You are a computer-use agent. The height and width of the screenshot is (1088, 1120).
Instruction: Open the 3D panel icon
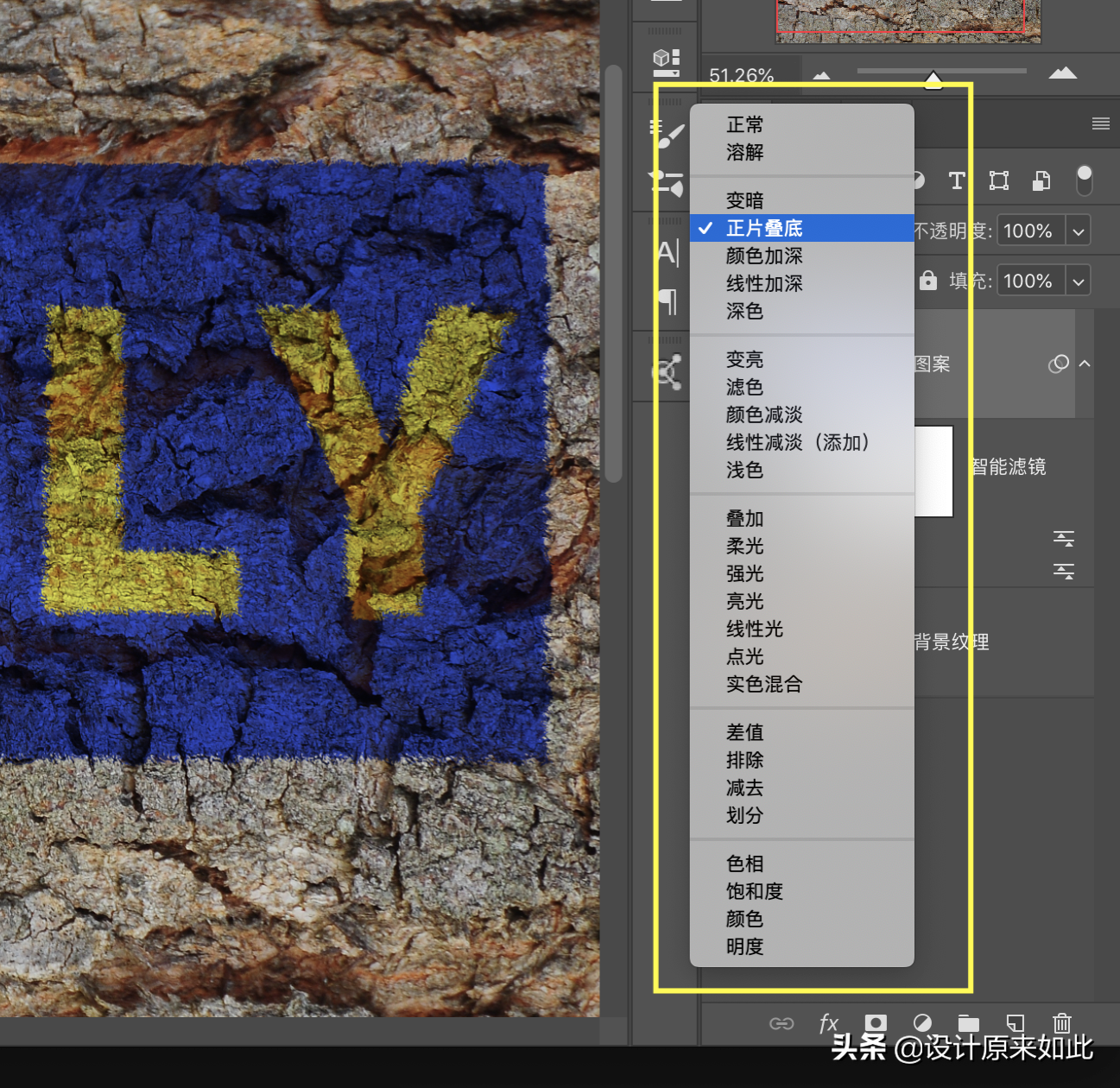point(666,62)
